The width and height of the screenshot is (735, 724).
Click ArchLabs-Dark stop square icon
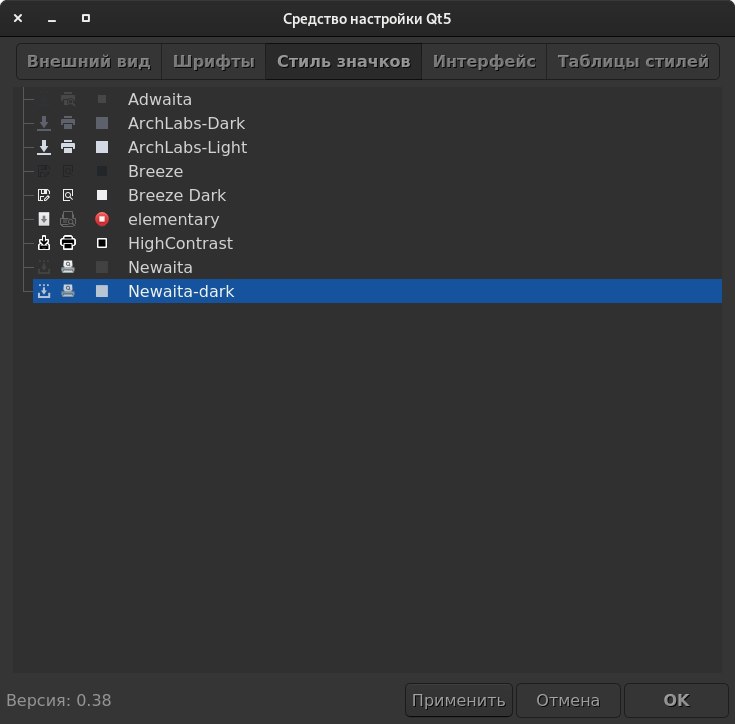pos(102,123)
